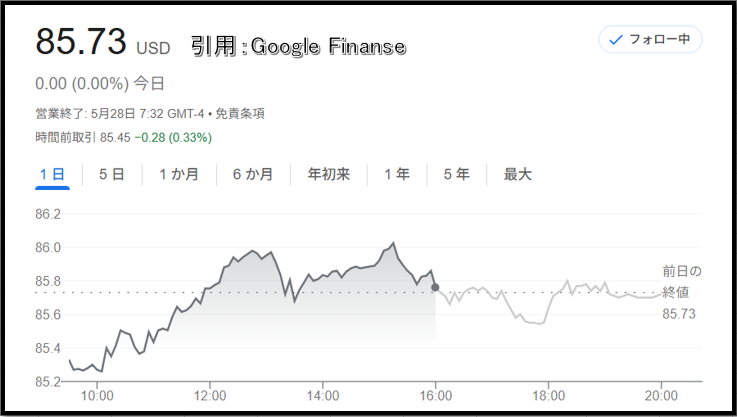Click the closing price dot at 16:00
The width and height of the screenshot is (737, 417).
coord(435,287)
